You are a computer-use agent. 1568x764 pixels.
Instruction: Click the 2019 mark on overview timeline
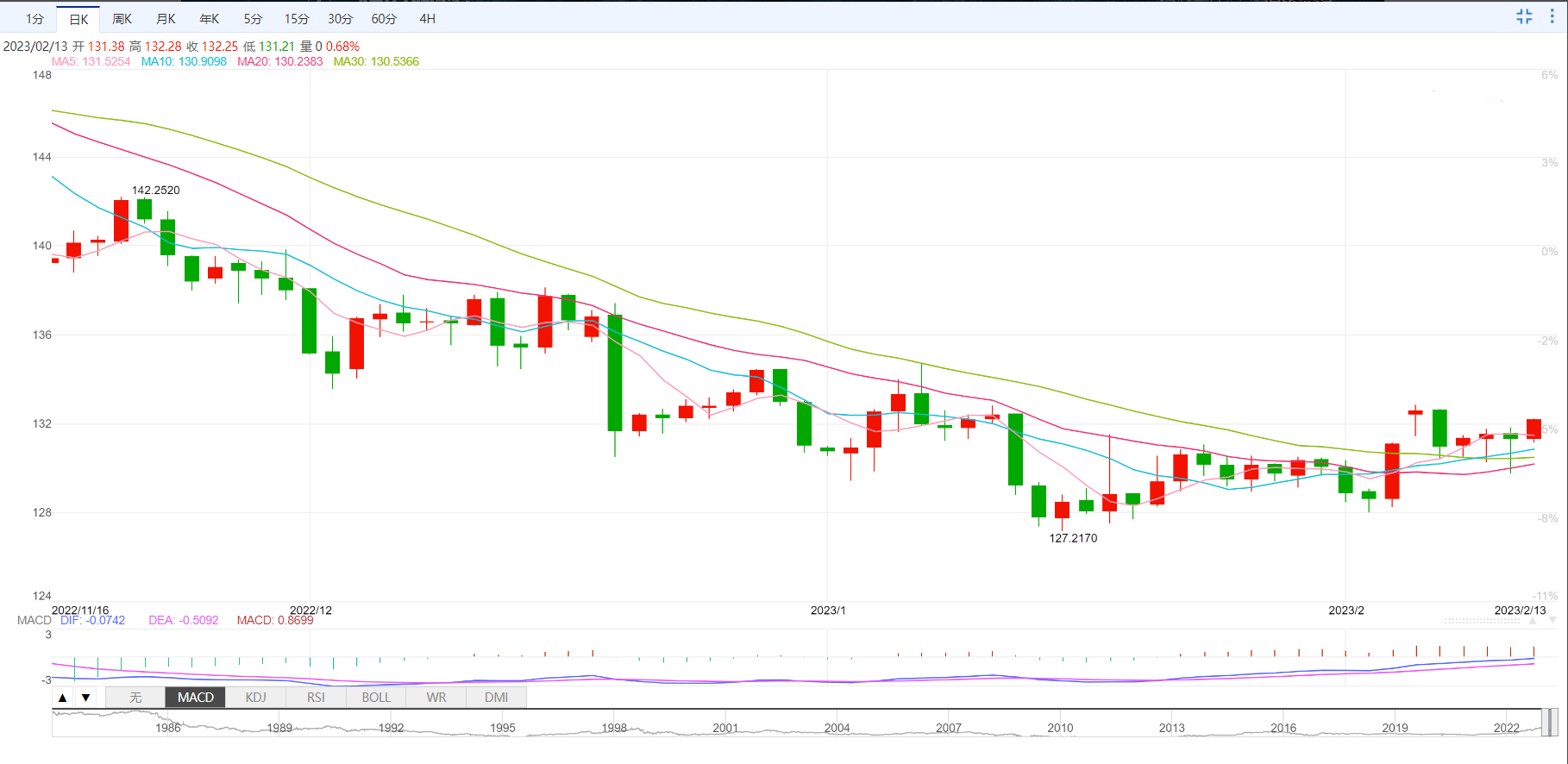point(1395,728)
